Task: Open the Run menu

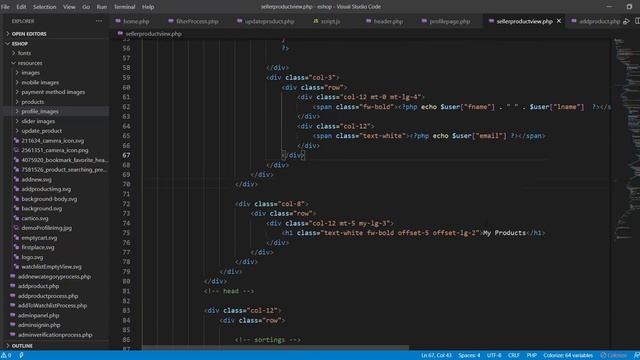Action: tap(102, 7)
